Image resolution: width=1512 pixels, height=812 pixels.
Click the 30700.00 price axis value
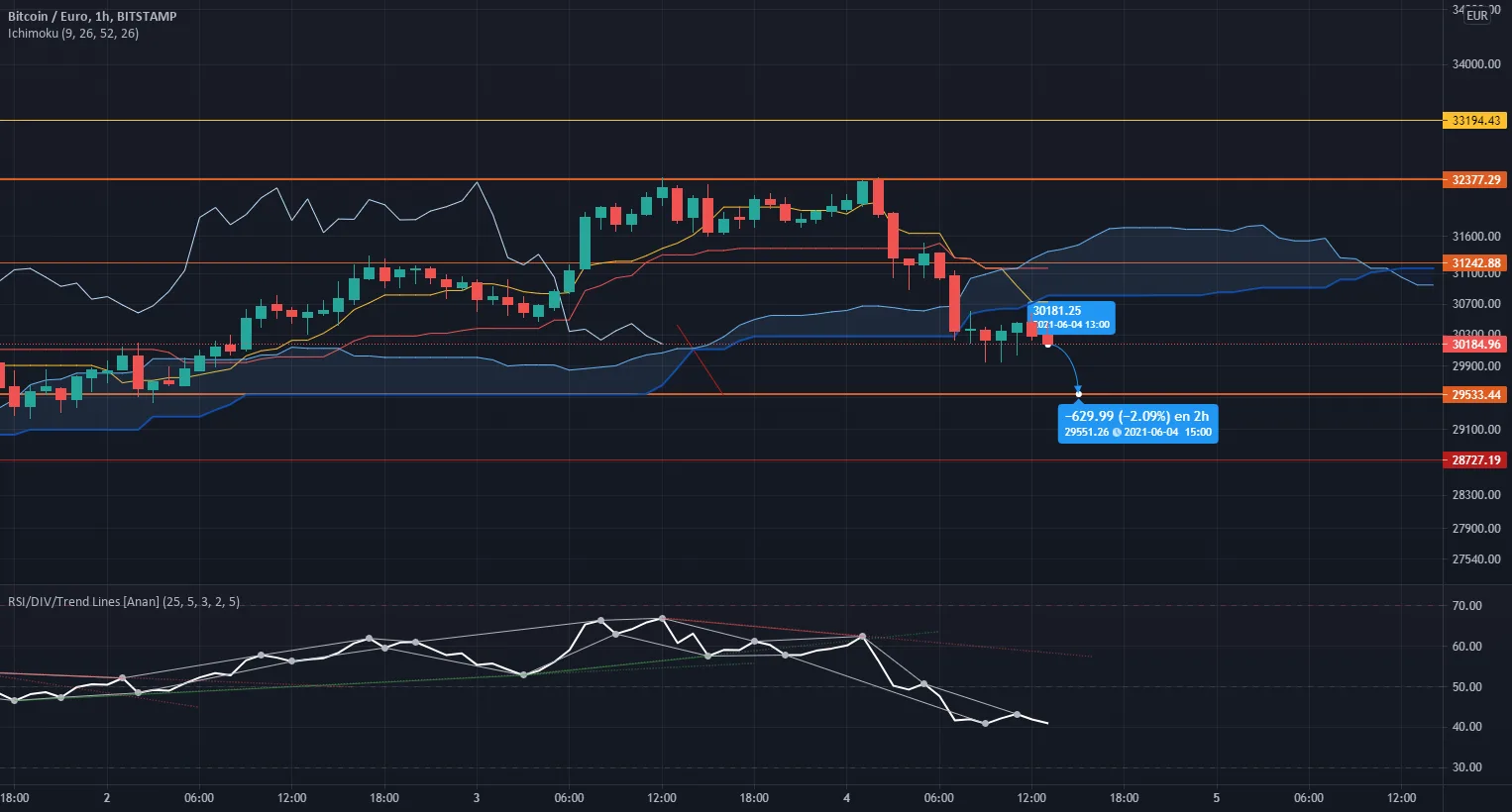coord(1476,304)
